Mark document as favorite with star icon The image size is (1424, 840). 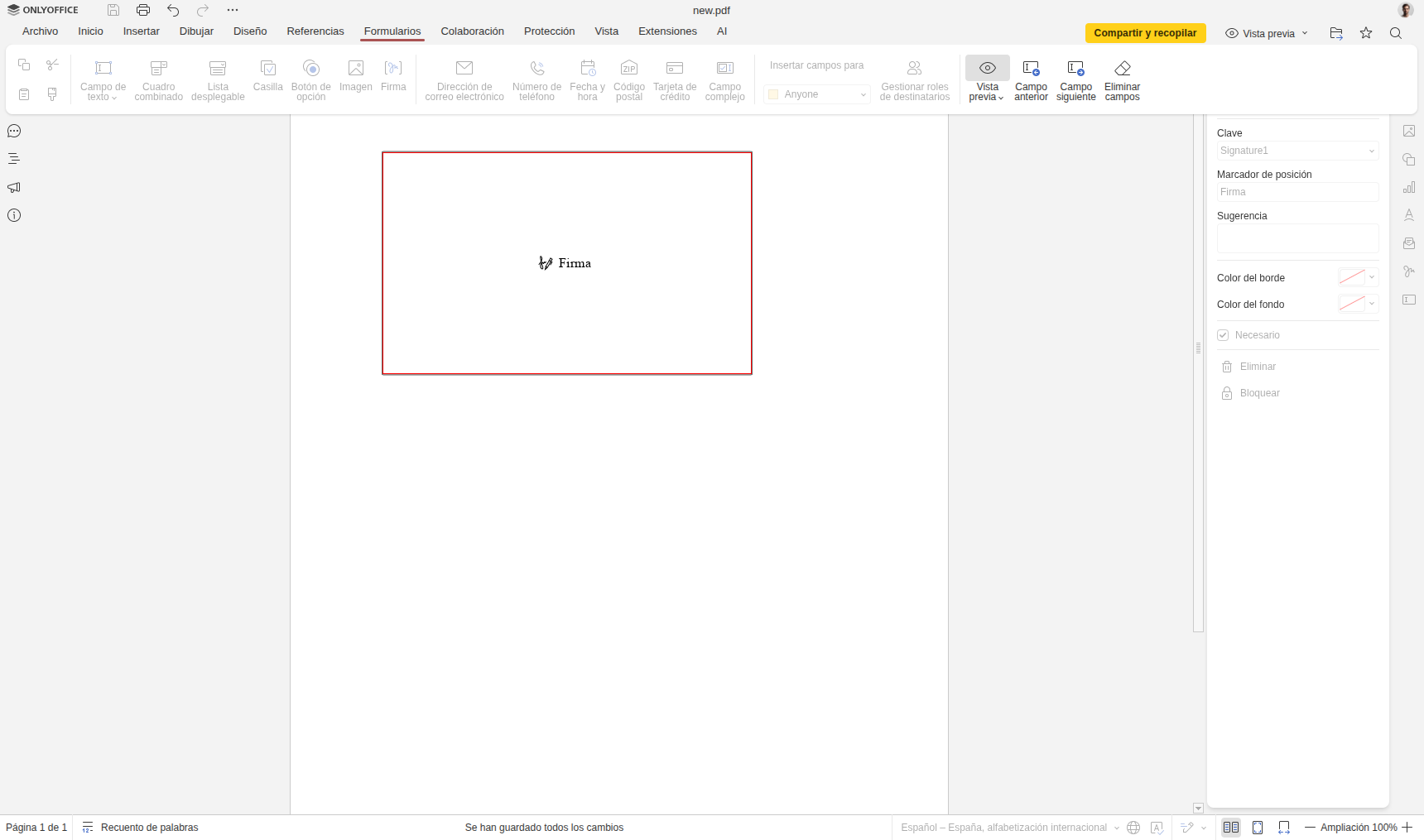[x=1365, y=33]
